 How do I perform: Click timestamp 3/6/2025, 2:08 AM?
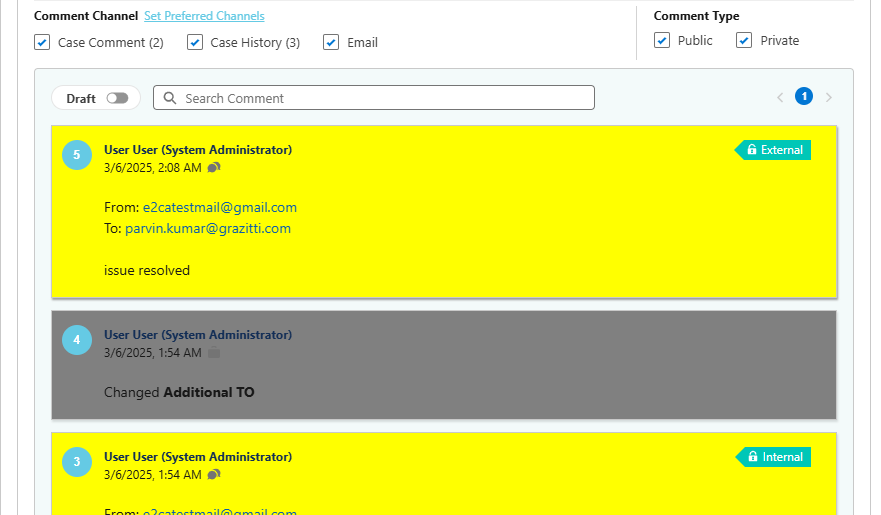point(153,168)
